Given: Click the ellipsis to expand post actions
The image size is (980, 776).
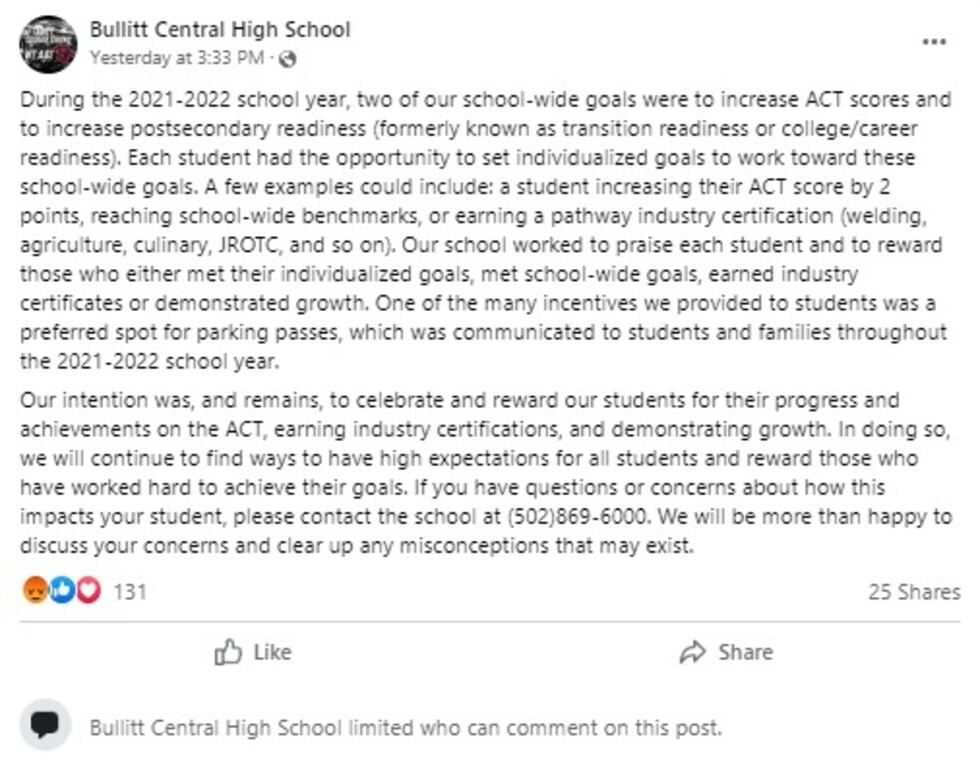Looking at the screenshot, I should 936,40.
